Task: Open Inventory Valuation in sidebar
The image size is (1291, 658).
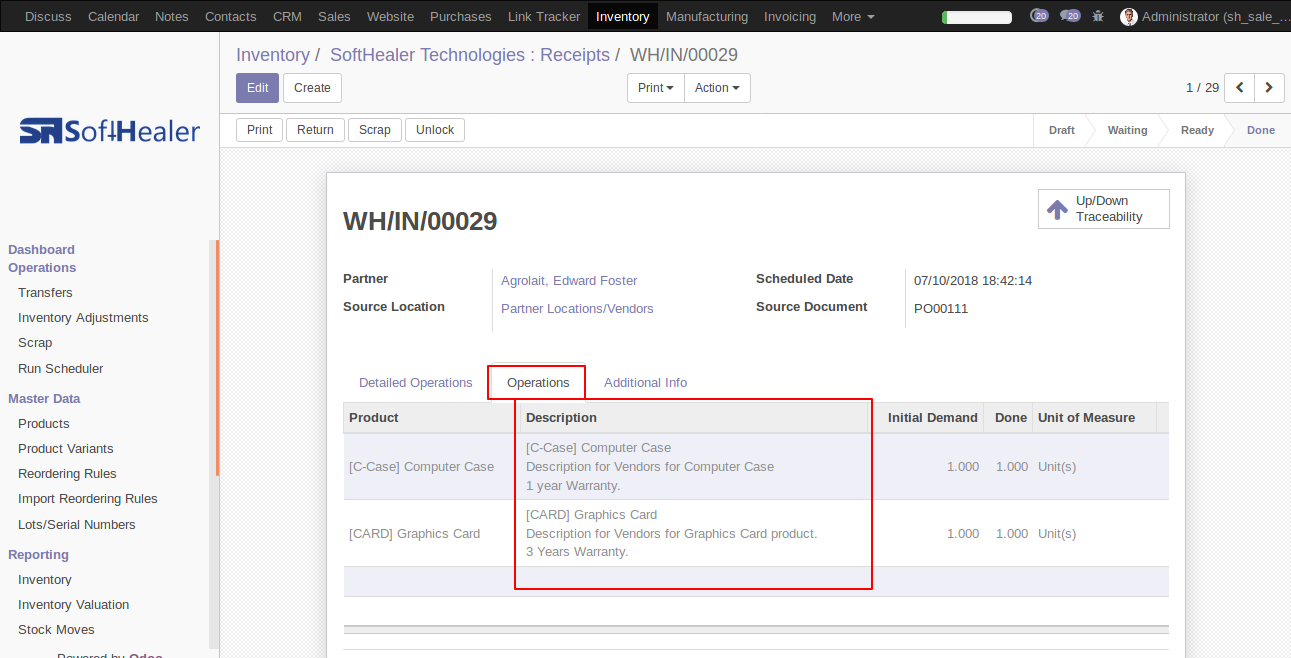Action: 74,605
